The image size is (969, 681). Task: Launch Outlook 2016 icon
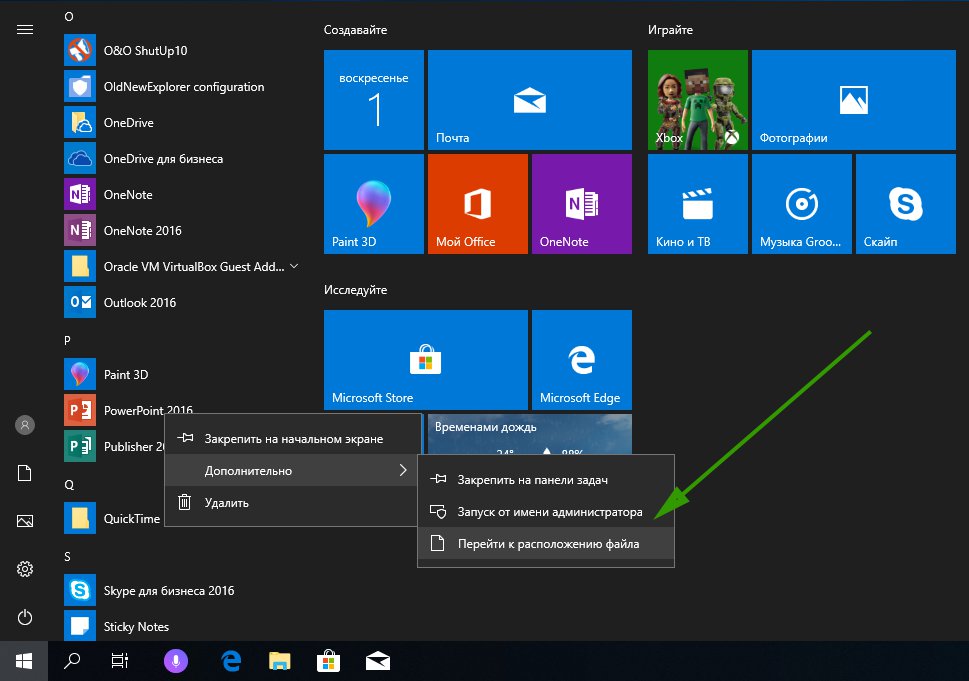click(80, 302)
